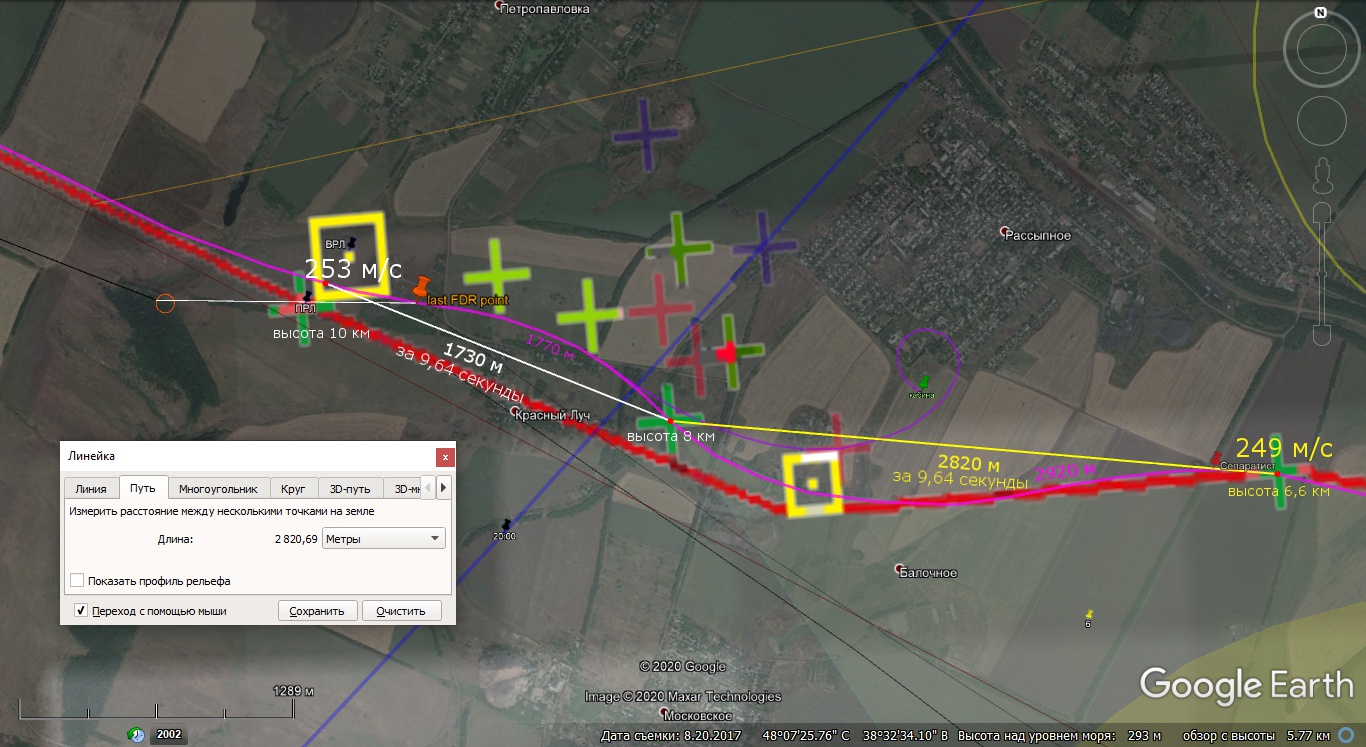This screenshot has width=1366, height=747.
Task: Click the compass N marker to reset north
Action: point(1320,13)
